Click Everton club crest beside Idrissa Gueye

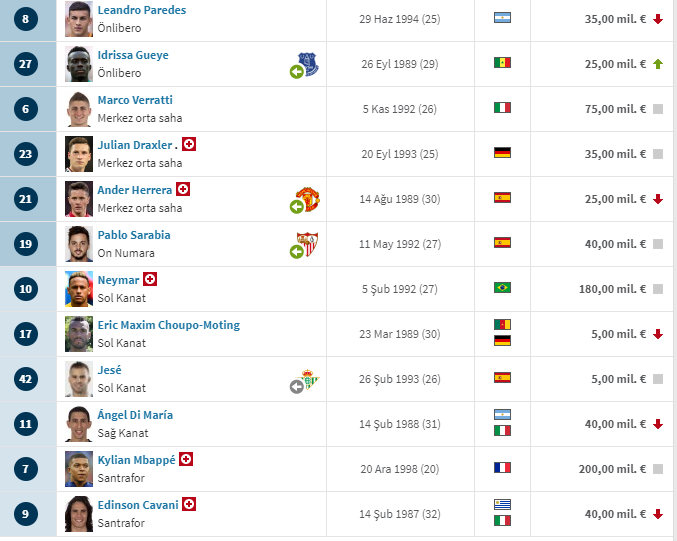coord(308,64)
